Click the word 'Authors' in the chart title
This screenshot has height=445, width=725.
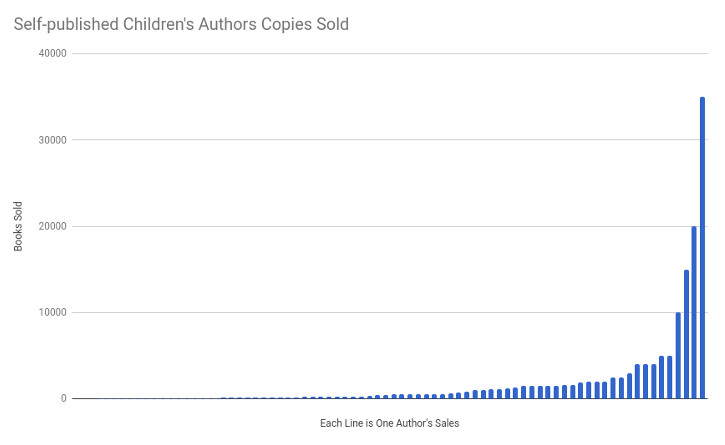(x=227, y=24)
